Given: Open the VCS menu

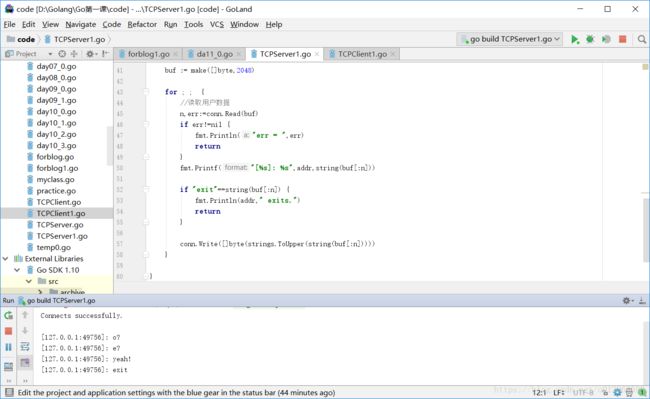Looking at the screenshot, I should tap(216, 24).
